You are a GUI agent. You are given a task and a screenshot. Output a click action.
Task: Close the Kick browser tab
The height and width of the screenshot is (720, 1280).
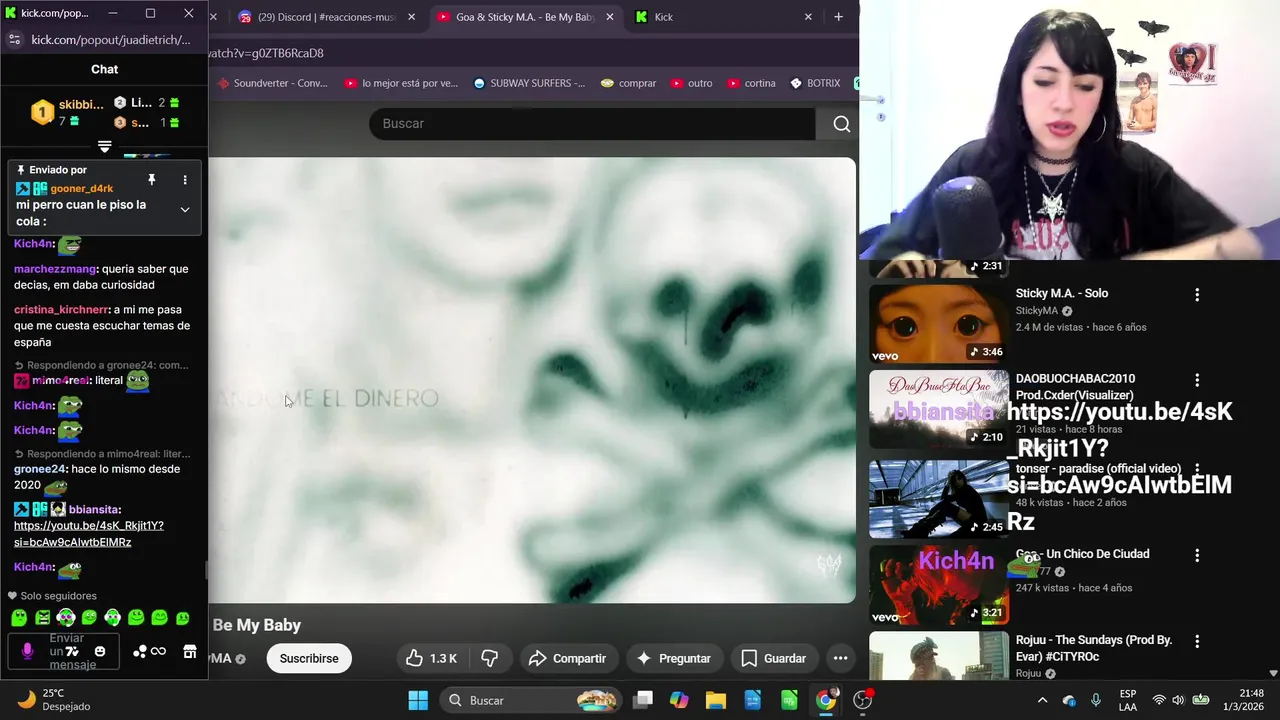coord(809,17)
